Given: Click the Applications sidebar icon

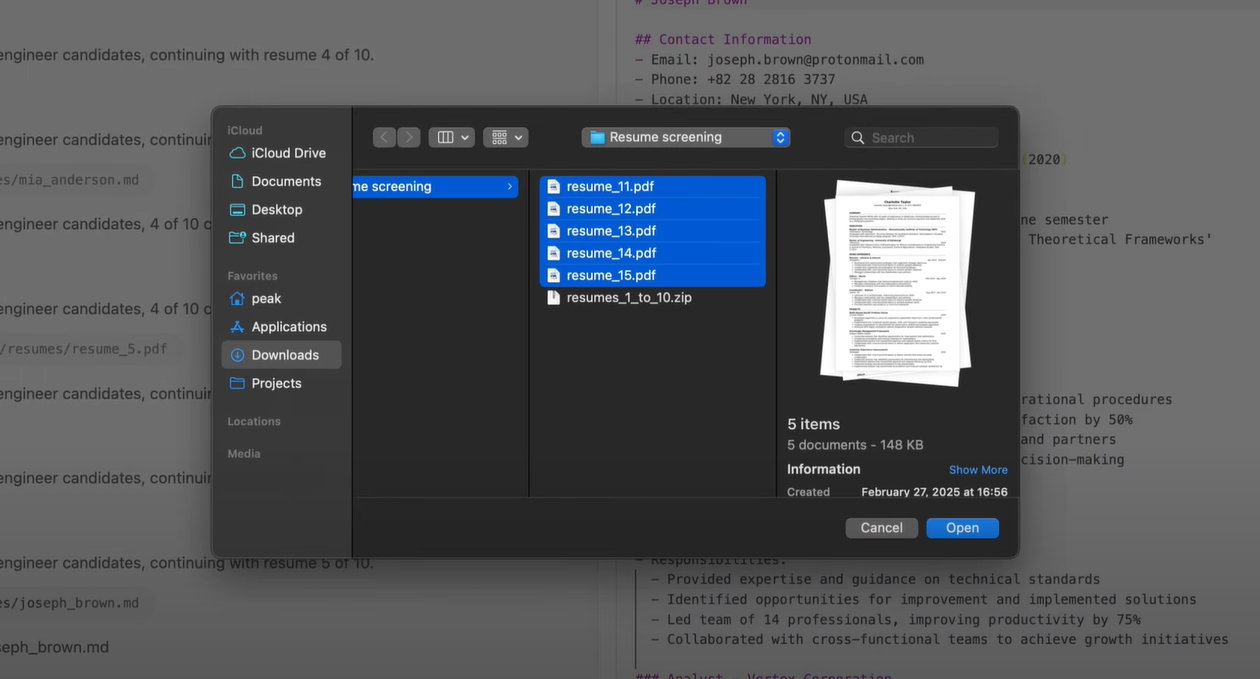Looking at the screenshot, I should [237, 327].
